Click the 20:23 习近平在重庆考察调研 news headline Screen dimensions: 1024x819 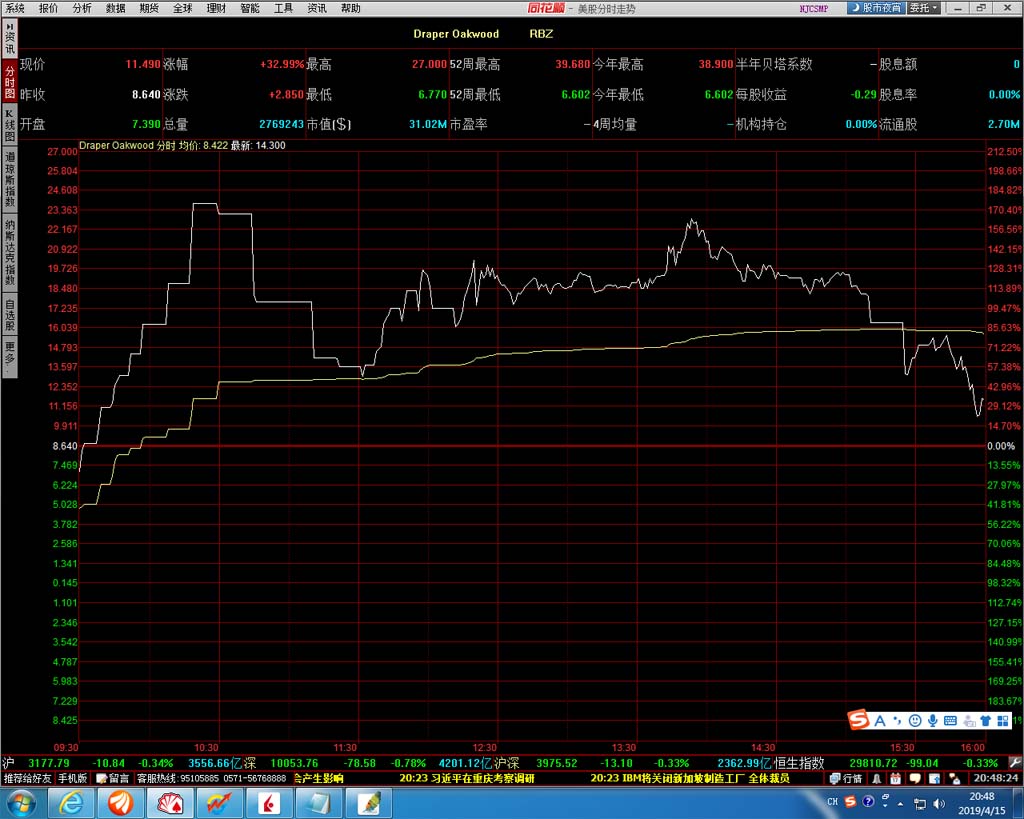point(466,779)
